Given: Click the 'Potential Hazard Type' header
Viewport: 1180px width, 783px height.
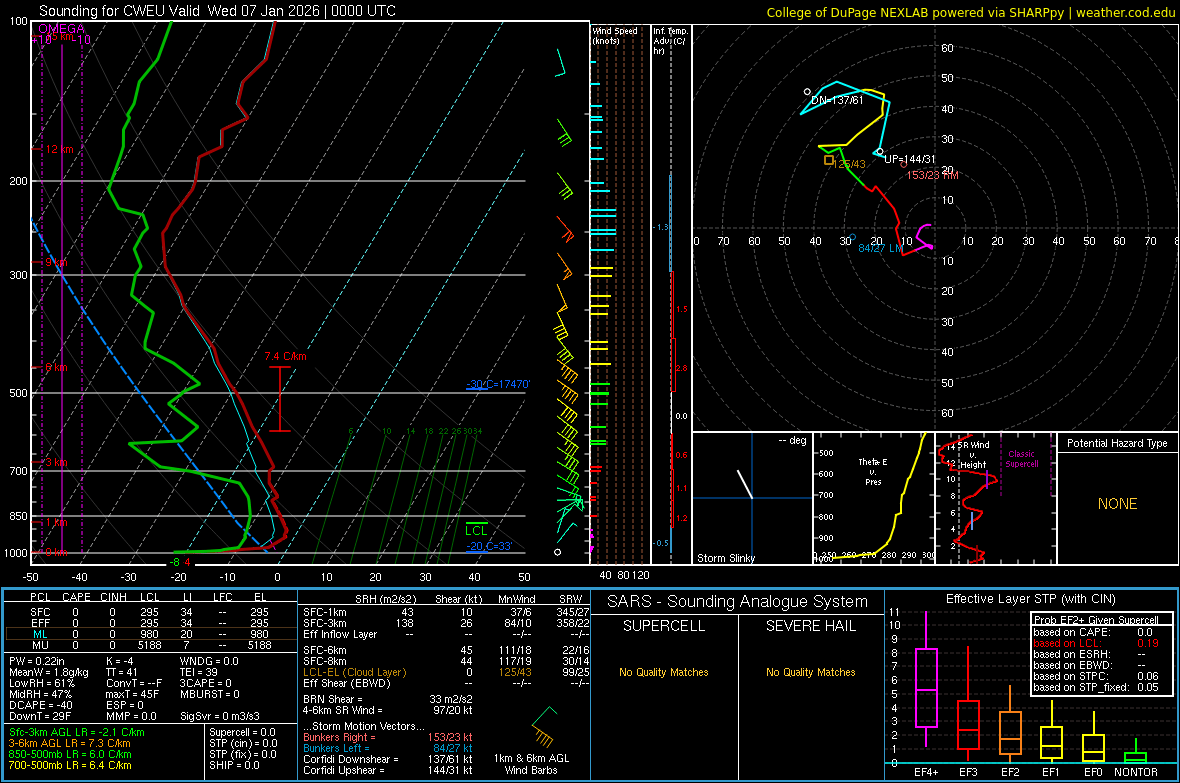Looking at the screenshot, I should click(1117, 443).
